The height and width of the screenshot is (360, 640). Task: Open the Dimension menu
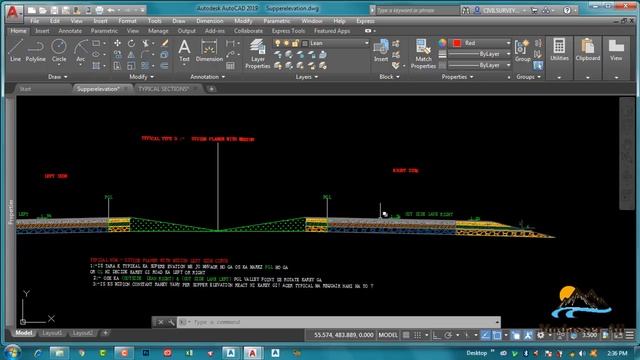tap(210, 21)
